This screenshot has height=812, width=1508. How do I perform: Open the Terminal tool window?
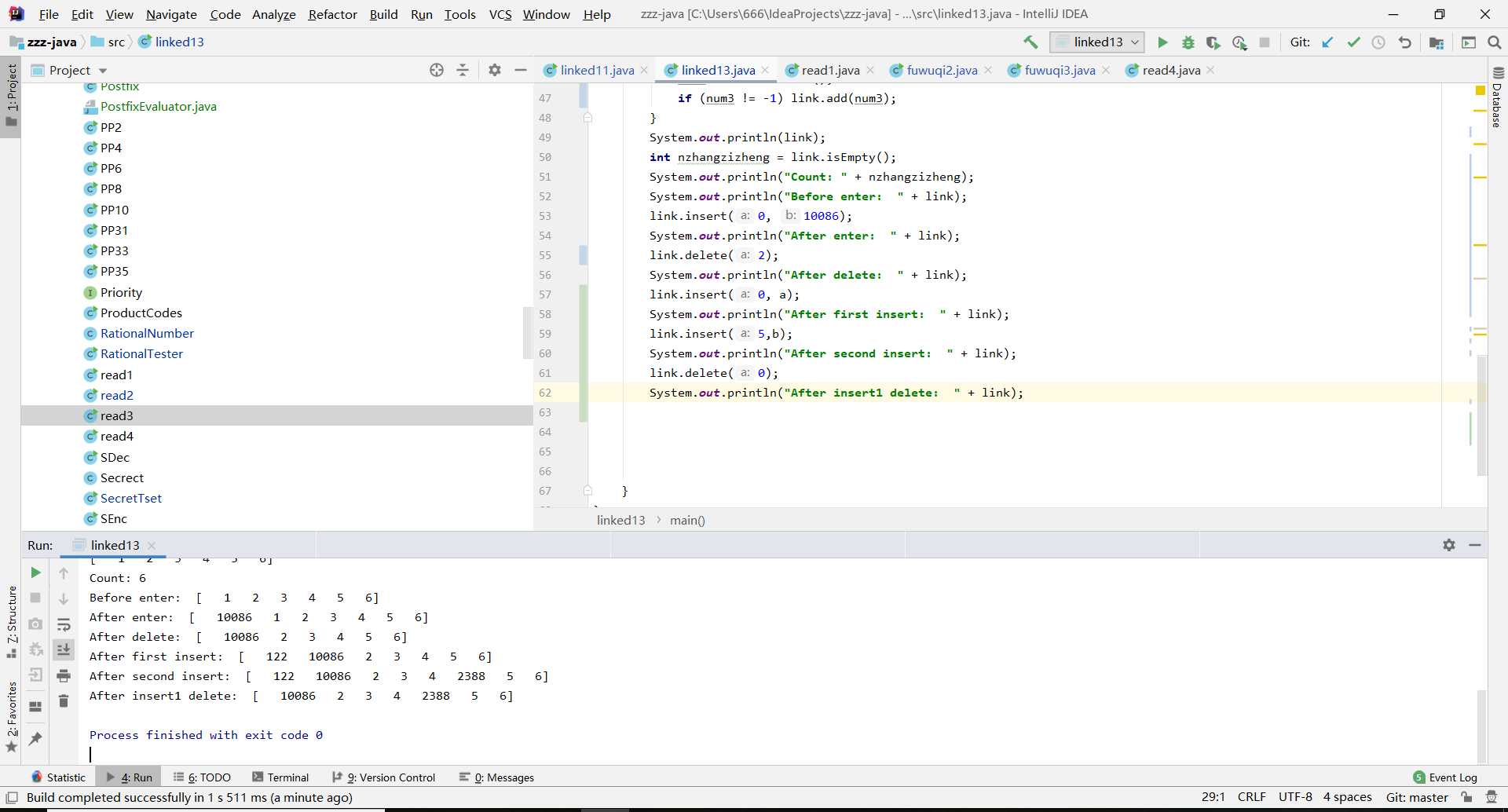(x=280, y=777)
